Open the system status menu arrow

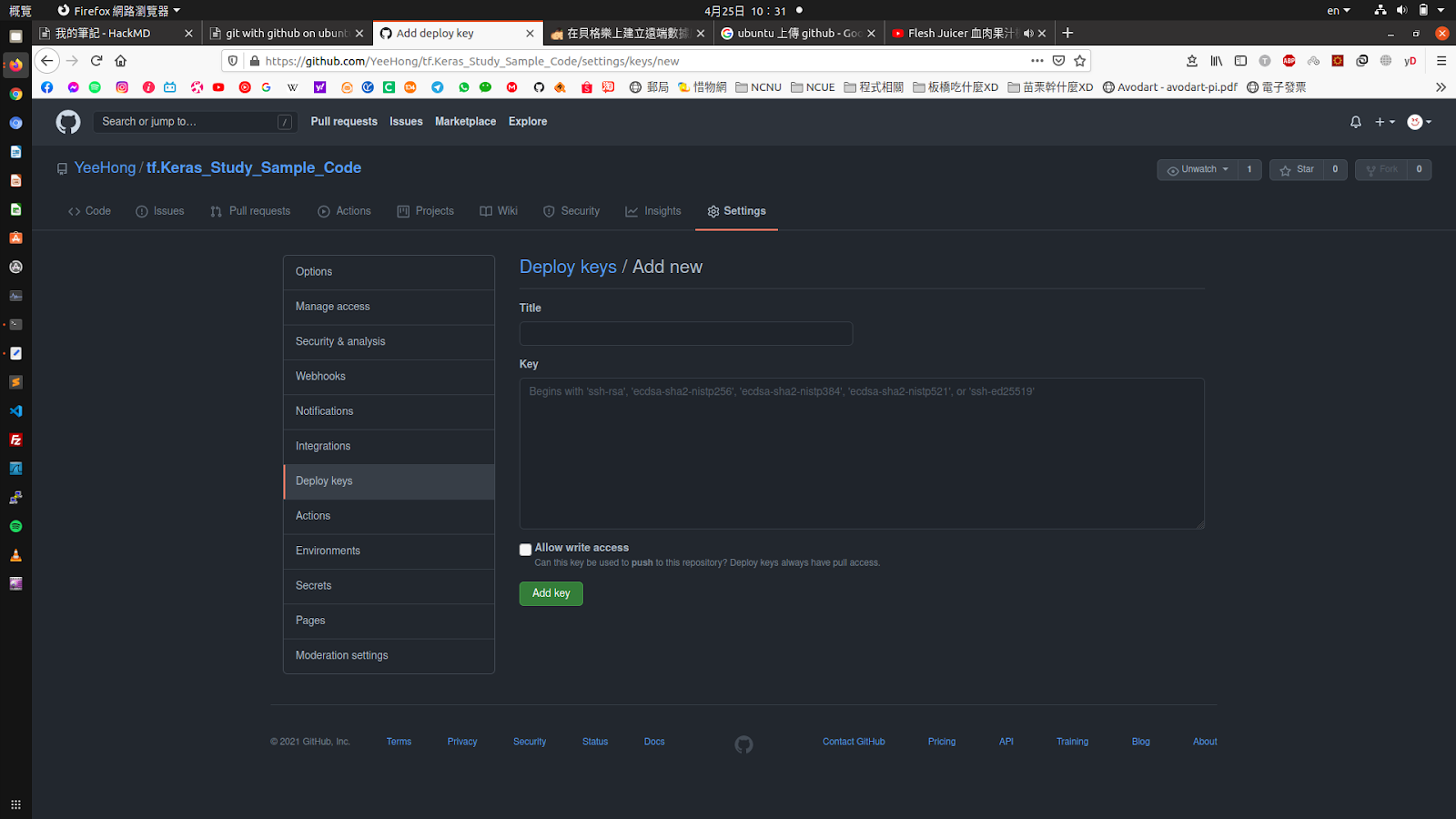coord(1441,11)
